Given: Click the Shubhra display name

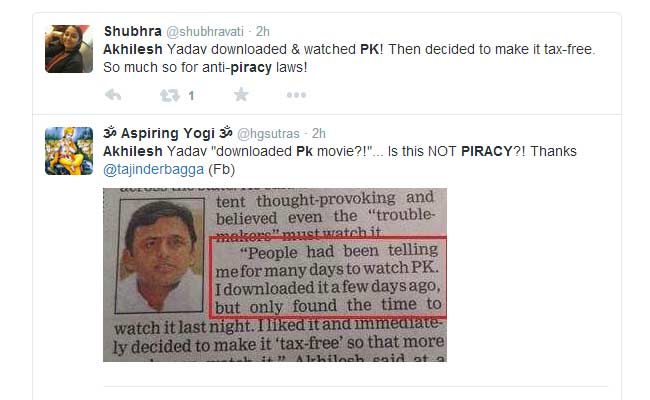Looking at the screenshot, I should pos(133,31).
